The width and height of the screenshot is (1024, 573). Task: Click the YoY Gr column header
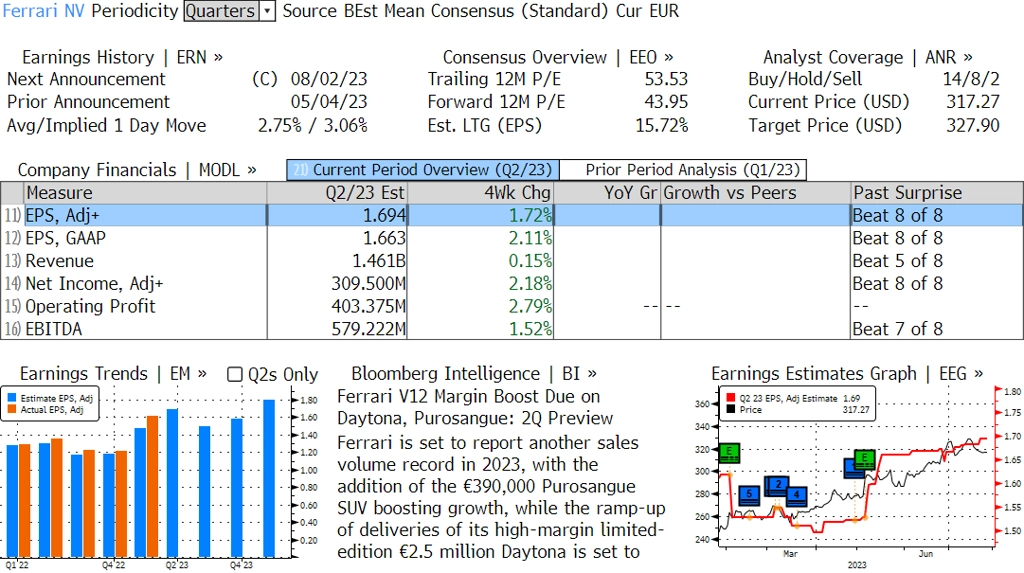pos(607,193)
